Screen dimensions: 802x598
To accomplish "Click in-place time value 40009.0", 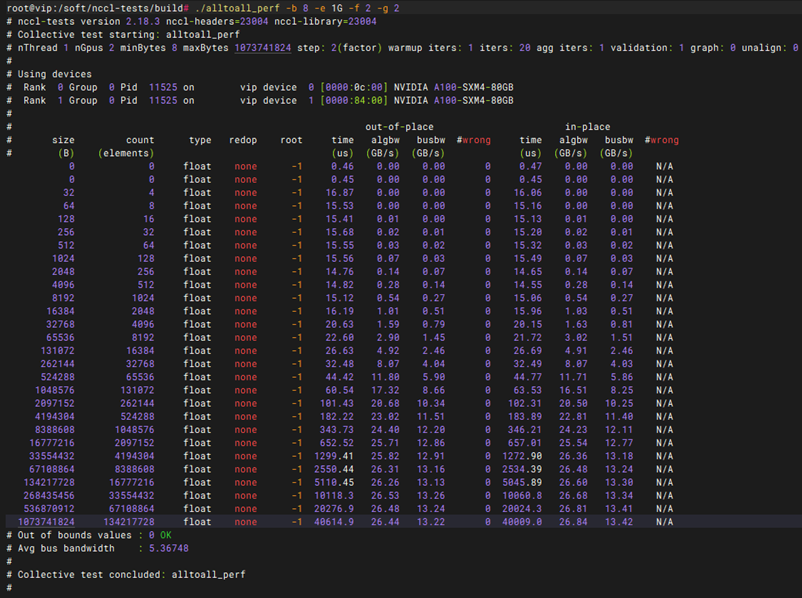I will tap(522, 522).
